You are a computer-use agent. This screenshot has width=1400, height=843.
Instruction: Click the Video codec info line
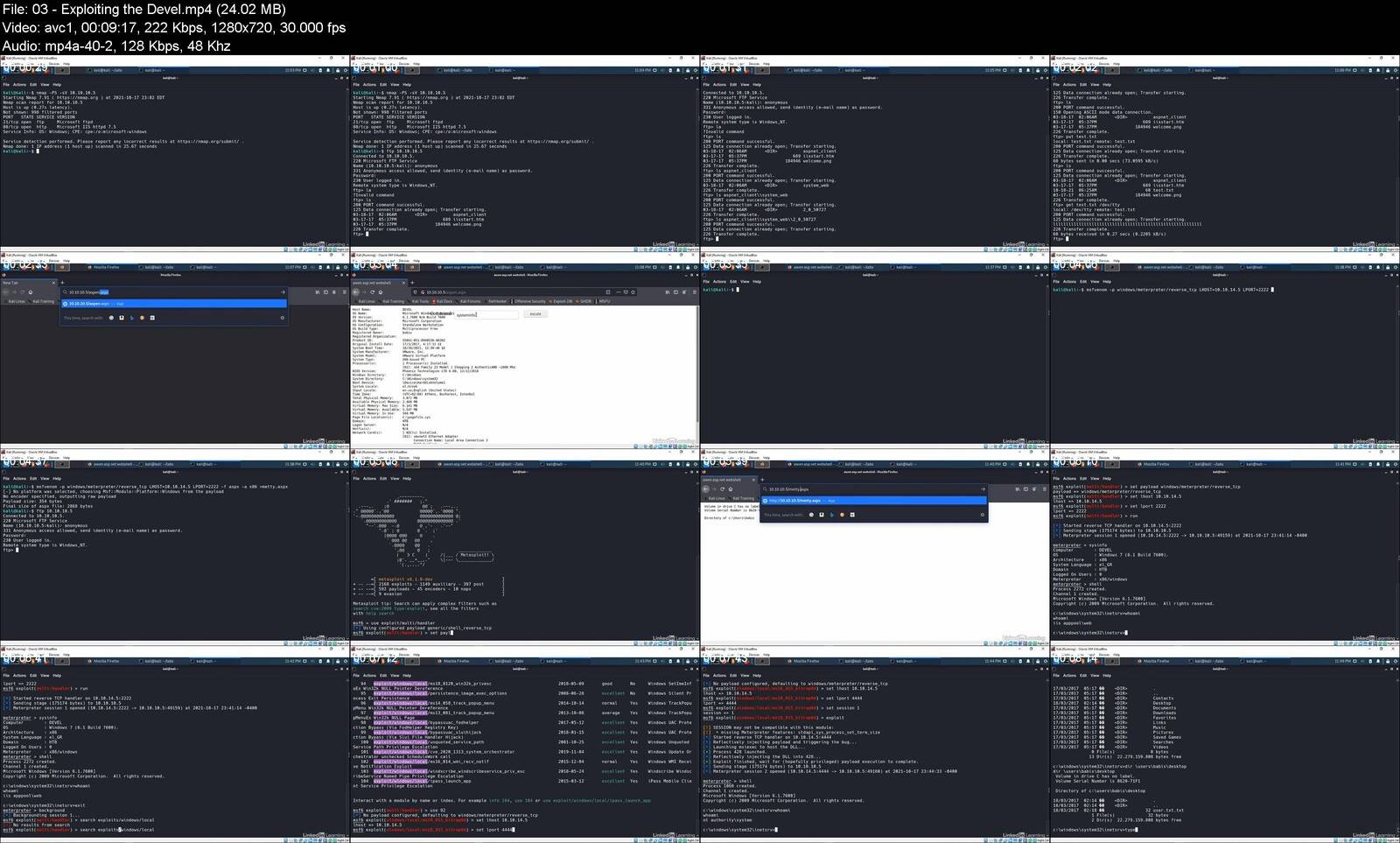click(174, 28)
